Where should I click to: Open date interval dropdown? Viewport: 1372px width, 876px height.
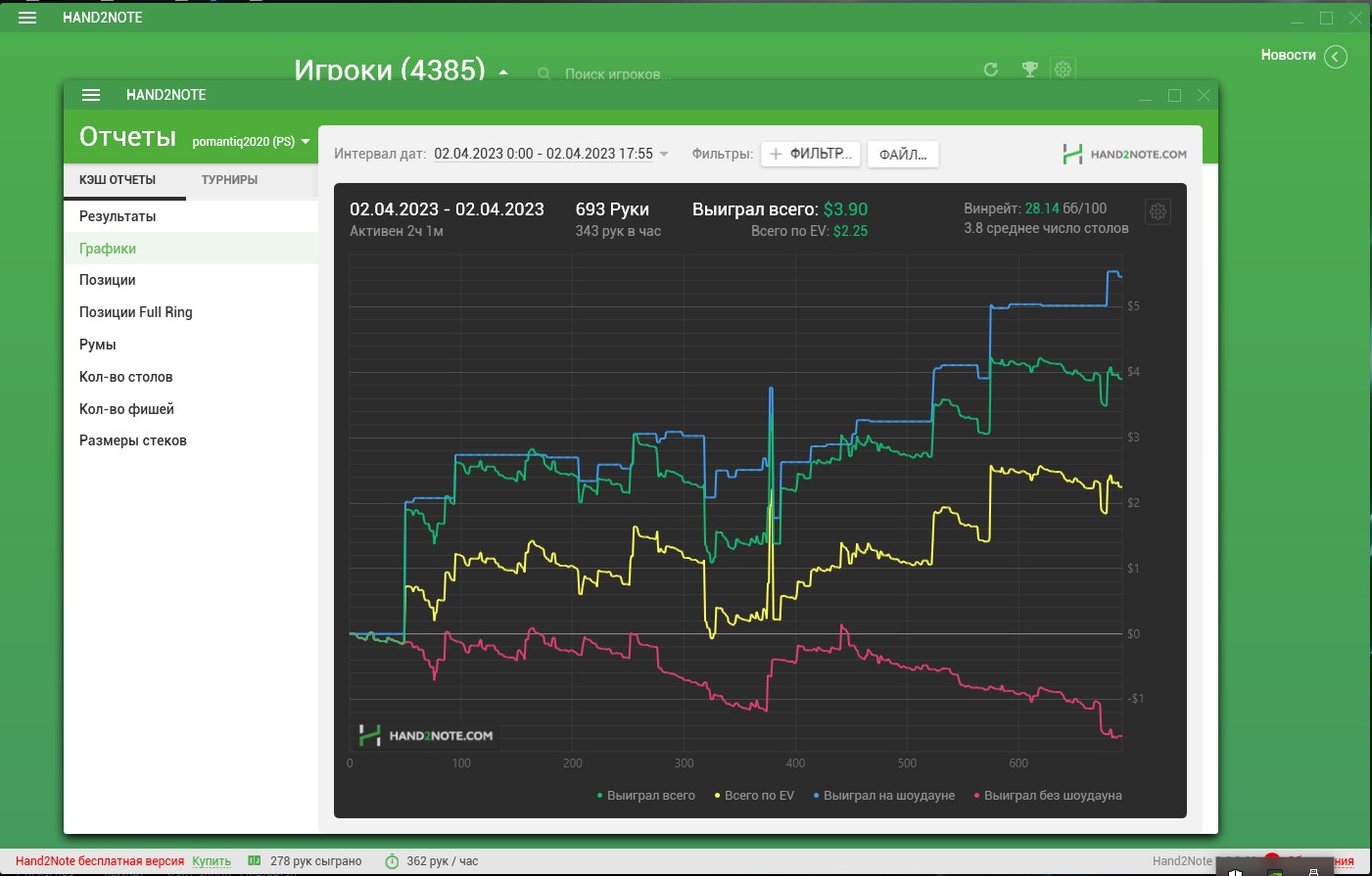pyautogui.click(x=664, y=154)
